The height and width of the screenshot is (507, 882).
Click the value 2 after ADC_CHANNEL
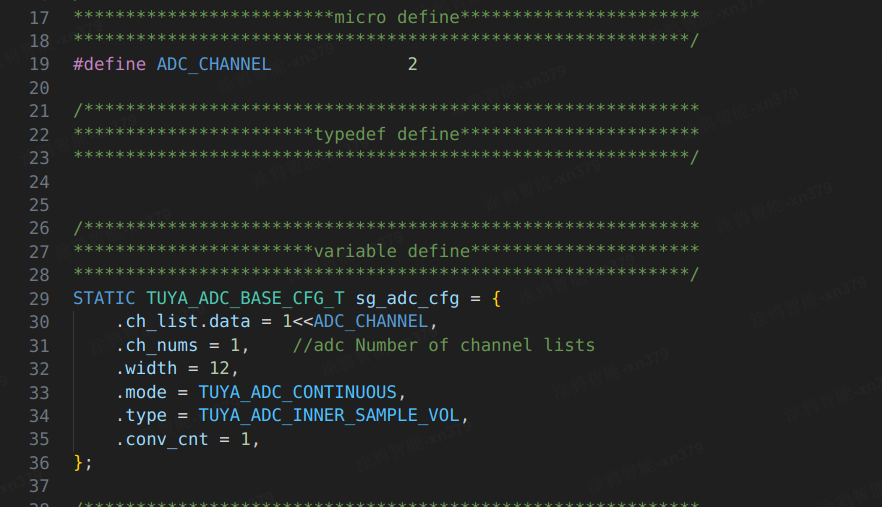[x=412, y=64]
